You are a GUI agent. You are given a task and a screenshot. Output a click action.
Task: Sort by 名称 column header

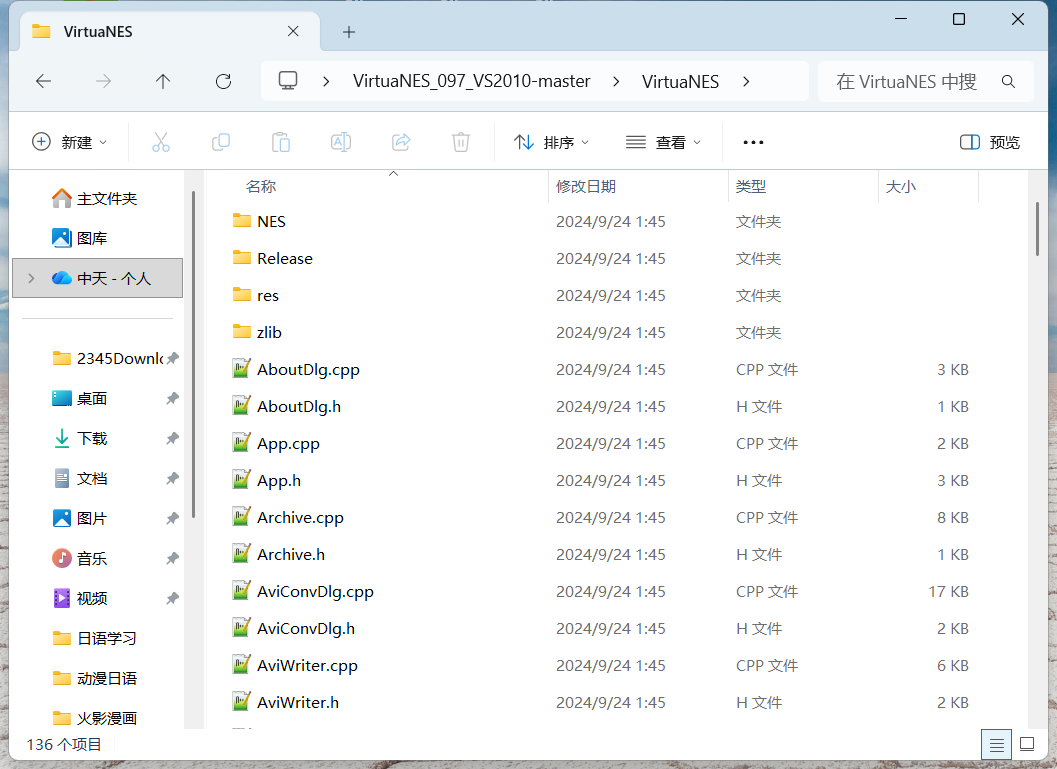coord(261,187)
